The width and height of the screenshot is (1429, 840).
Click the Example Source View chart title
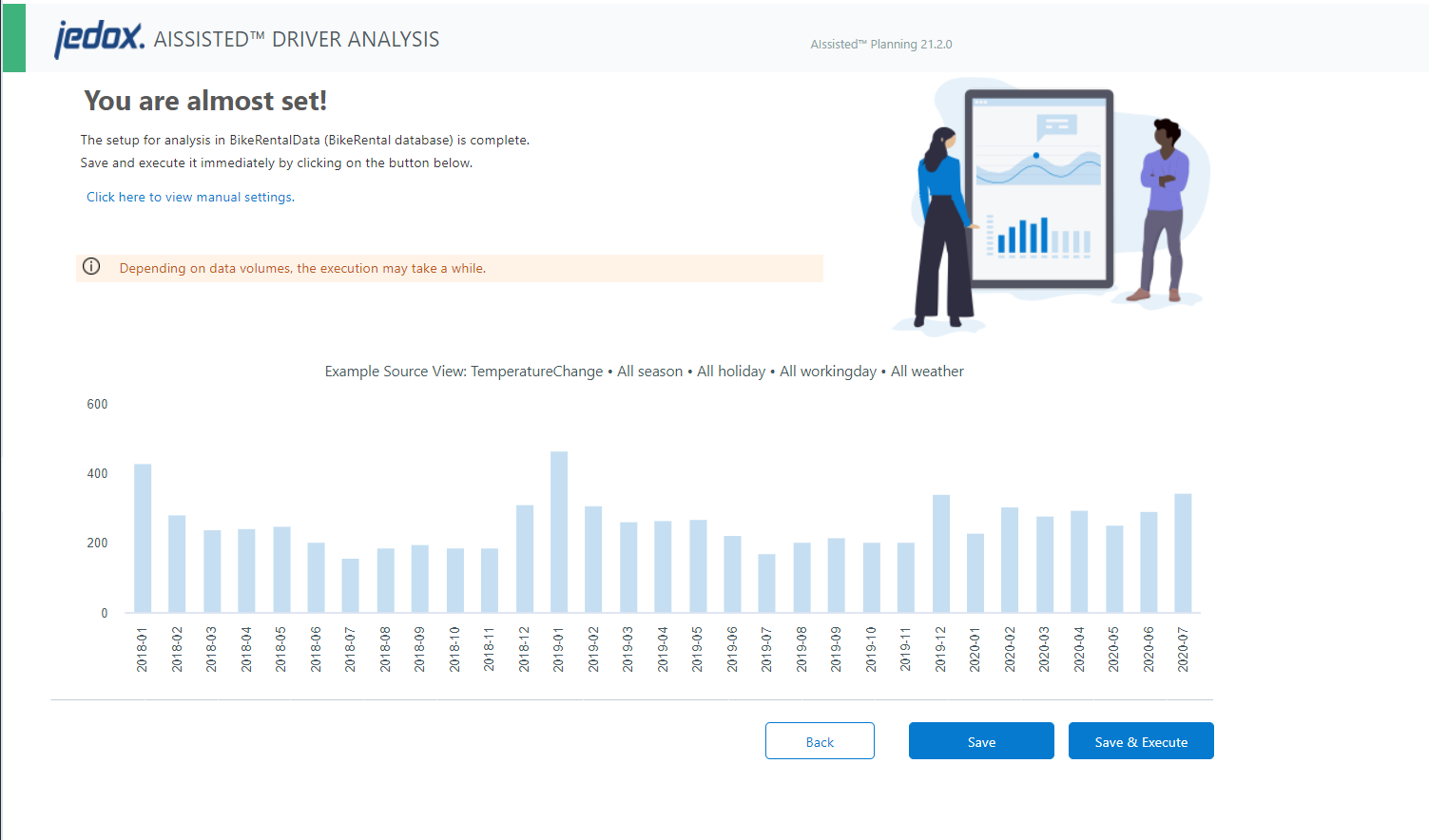[x=643, y=371]
